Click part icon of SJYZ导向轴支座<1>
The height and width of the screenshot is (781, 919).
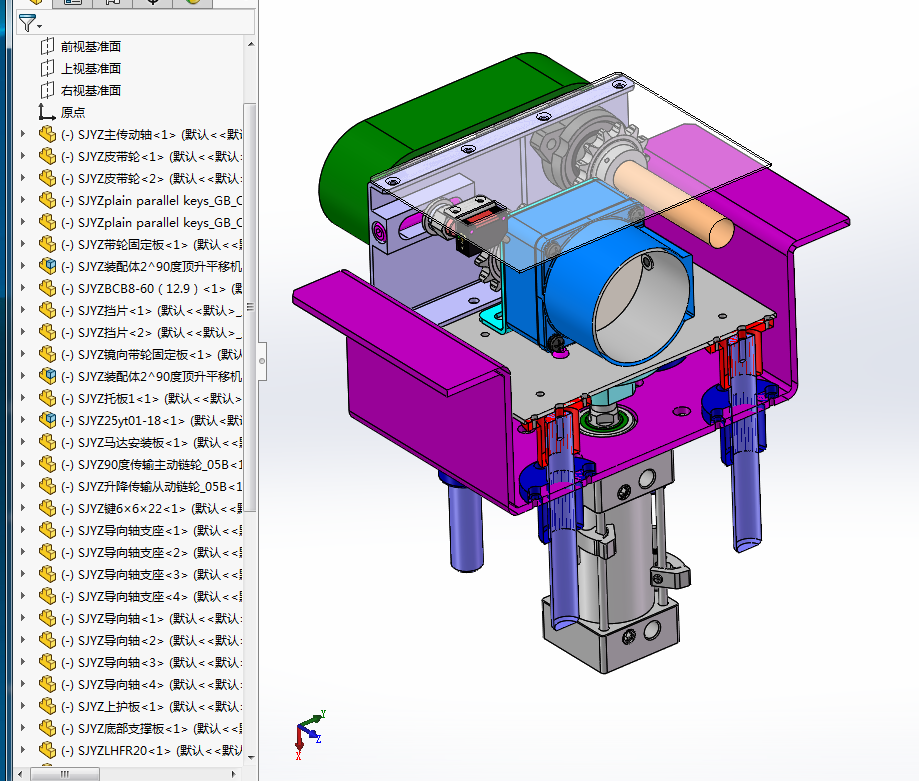47,530
